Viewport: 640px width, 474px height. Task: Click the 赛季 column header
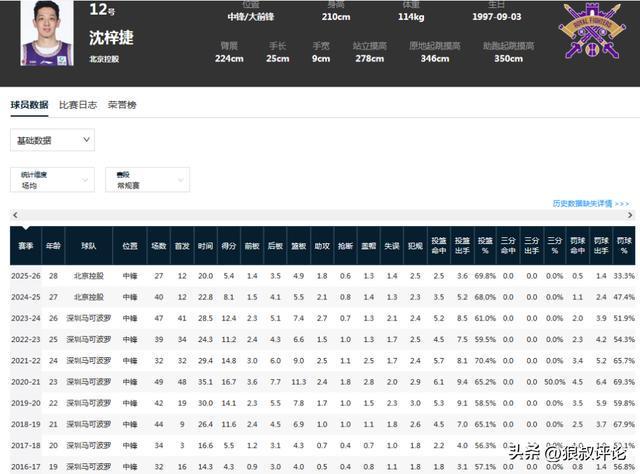(26, 245)
